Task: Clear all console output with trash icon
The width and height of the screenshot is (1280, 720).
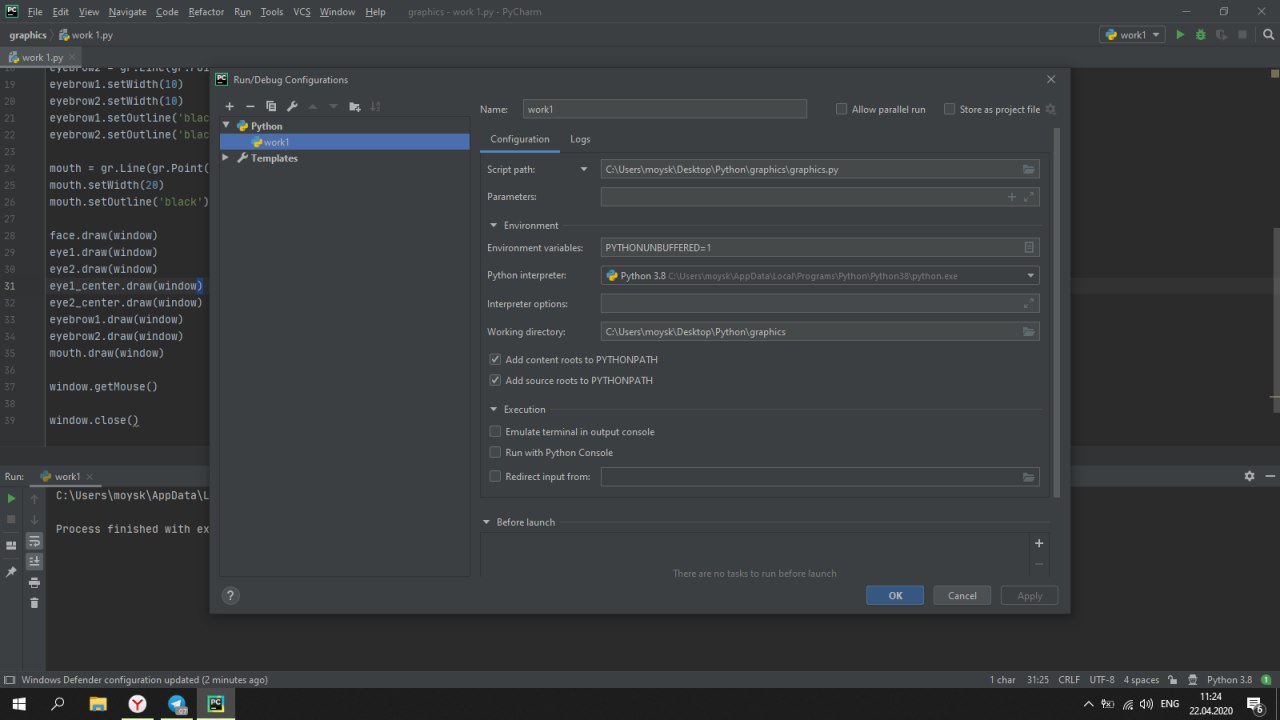Action: (34, 602)
